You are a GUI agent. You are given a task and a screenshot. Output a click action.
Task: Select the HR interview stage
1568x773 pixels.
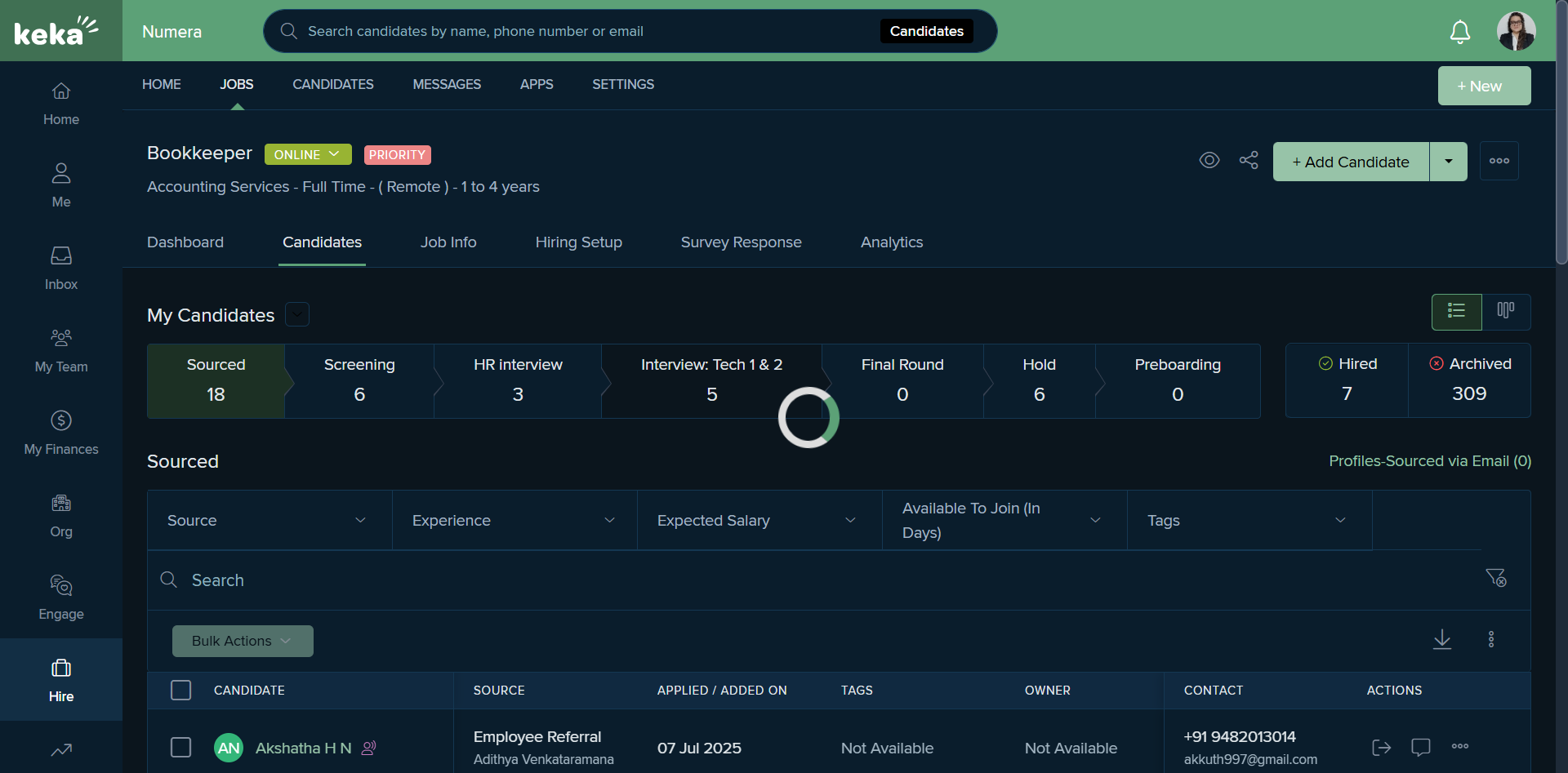518,381
